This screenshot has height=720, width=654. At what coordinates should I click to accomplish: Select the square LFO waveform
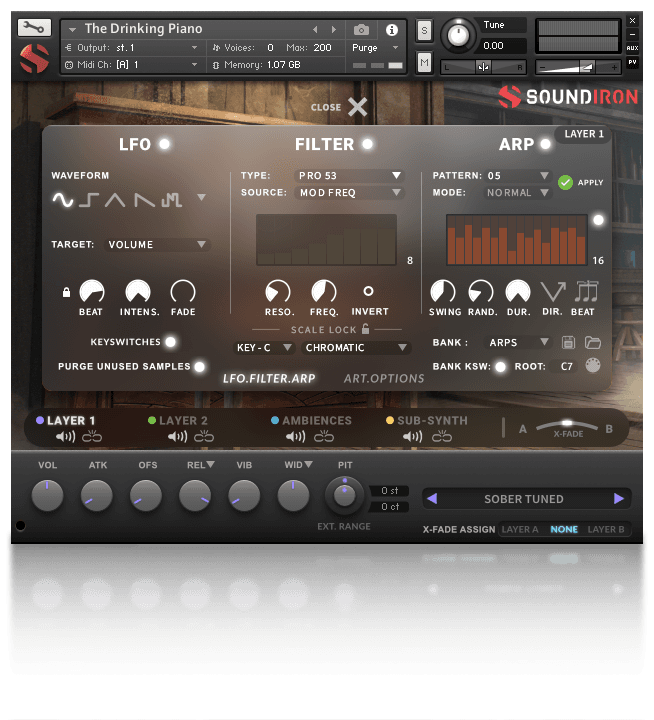[x=89, y=199]
